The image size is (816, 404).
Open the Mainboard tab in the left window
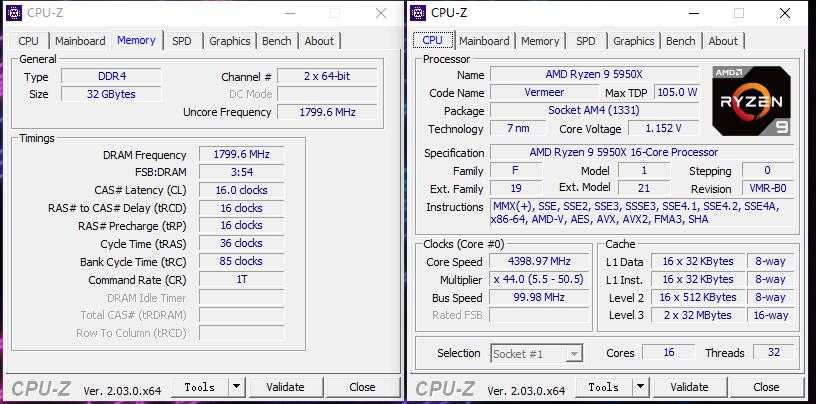click(x=80, y=41)
